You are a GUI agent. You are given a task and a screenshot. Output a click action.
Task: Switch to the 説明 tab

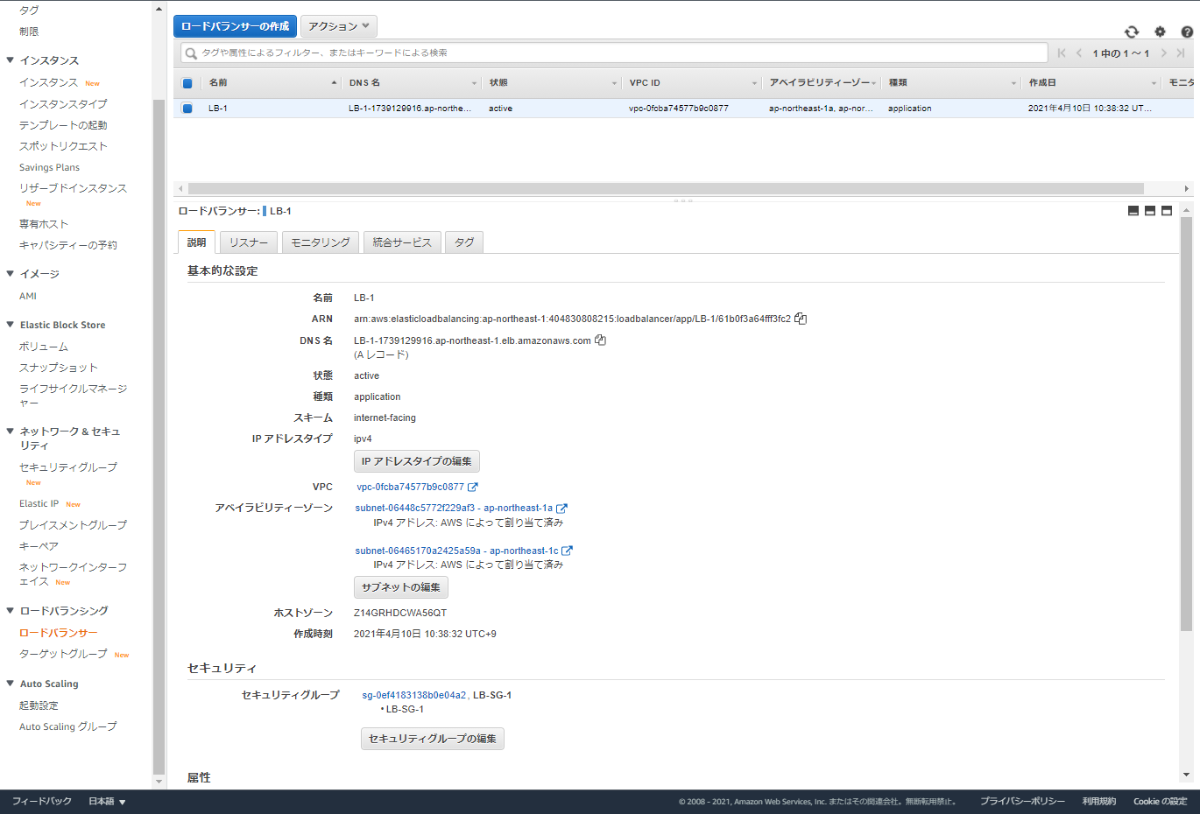click(196, 242)
